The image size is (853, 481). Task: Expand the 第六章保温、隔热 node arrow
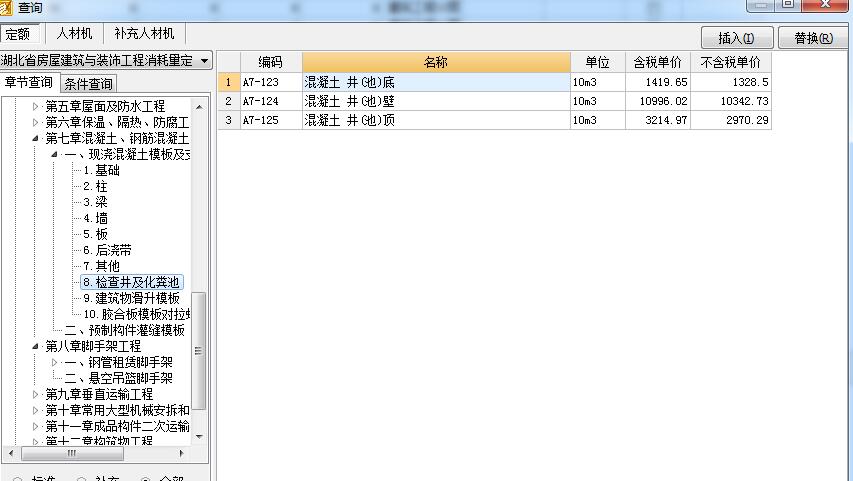point(35,122)
